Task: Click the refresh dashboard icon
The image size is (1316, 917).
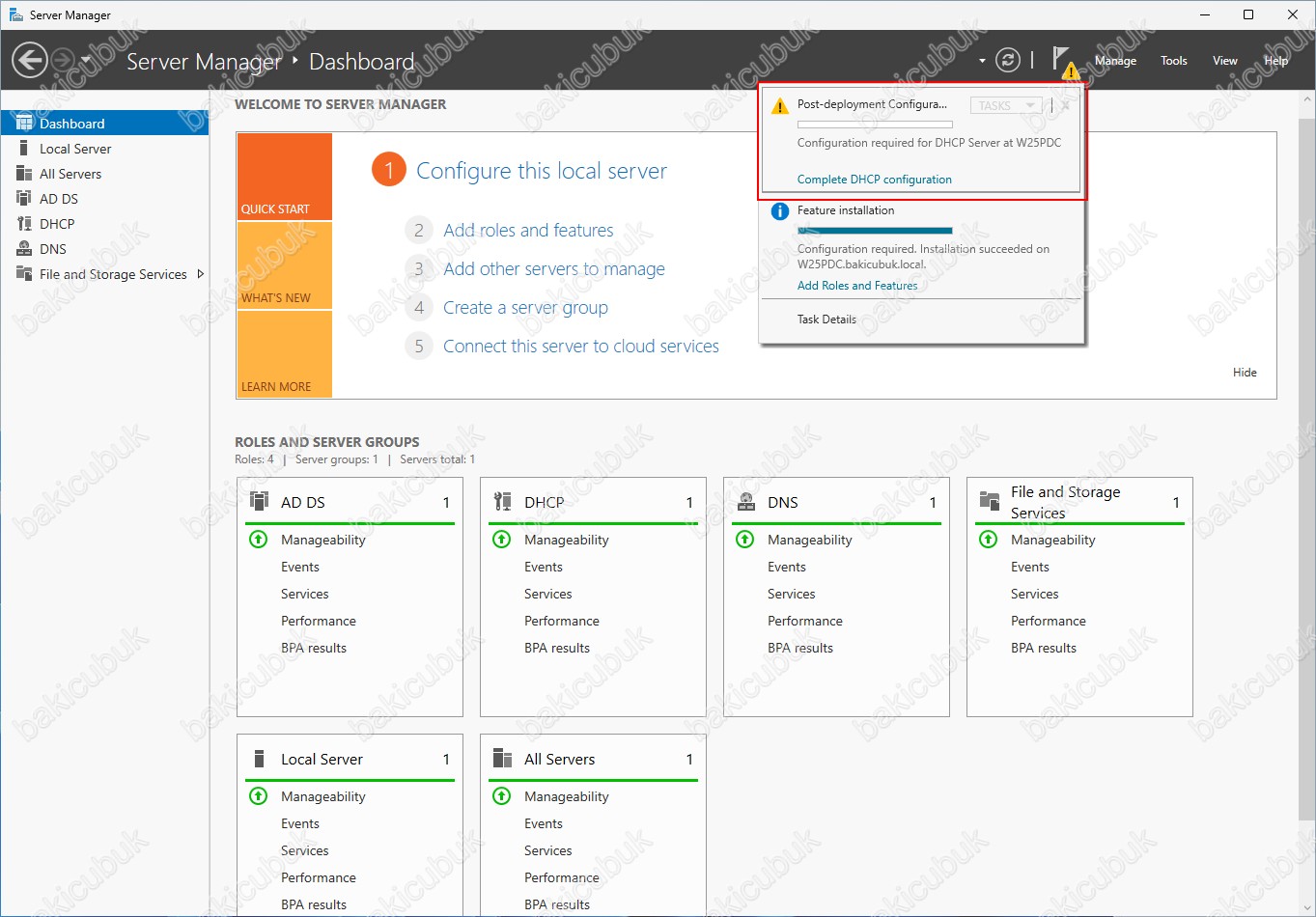Action: tap(1008, 60)
